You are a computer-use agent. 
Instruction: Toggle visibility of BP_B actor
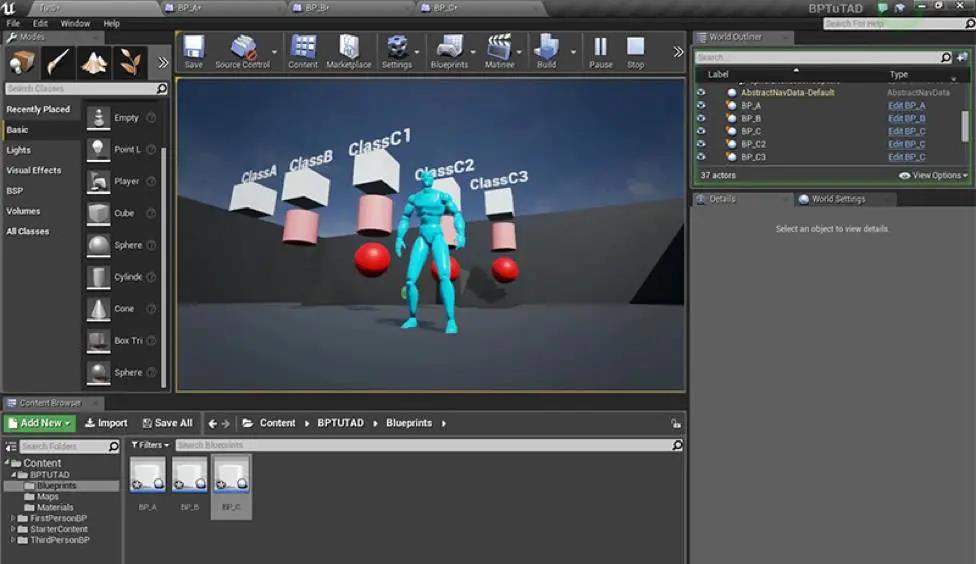point(702,118)
